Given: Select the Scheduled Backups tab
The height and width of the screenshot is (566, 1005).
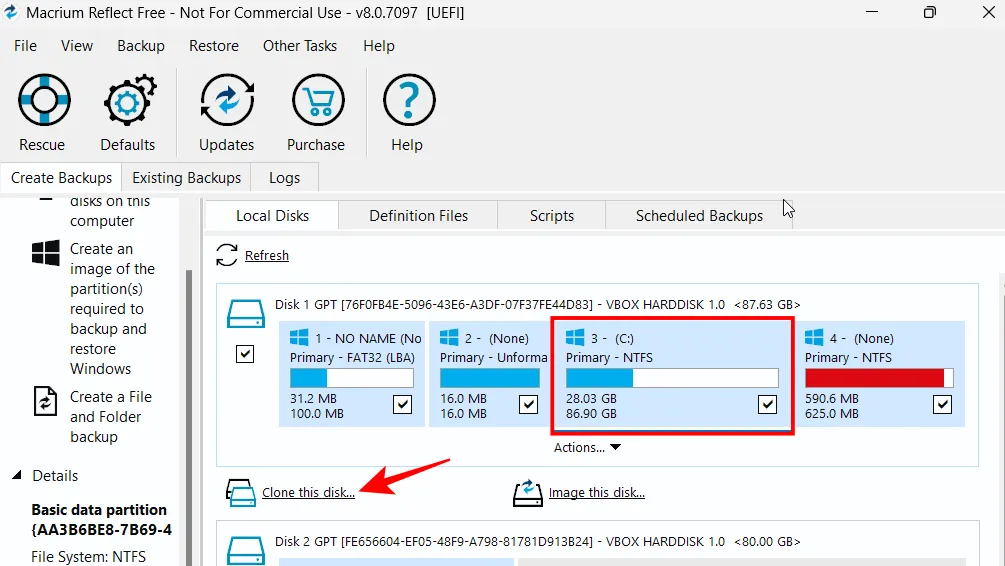Looking at the screenshot, I should tap(699, 216).
